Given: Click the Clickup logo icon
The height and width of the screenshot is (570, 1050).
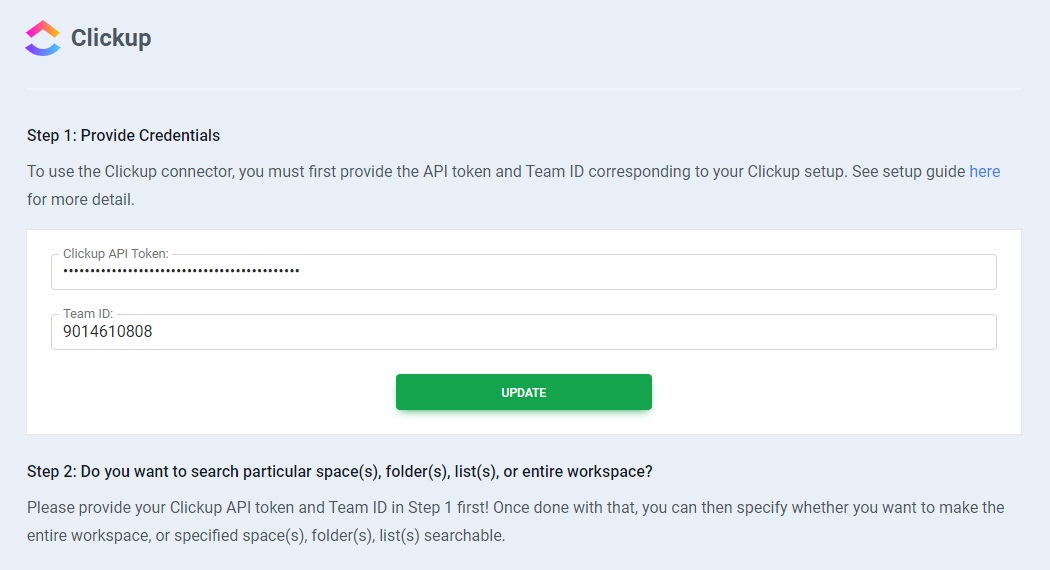Looking at the screenshot, I should [x=43, y=39].
